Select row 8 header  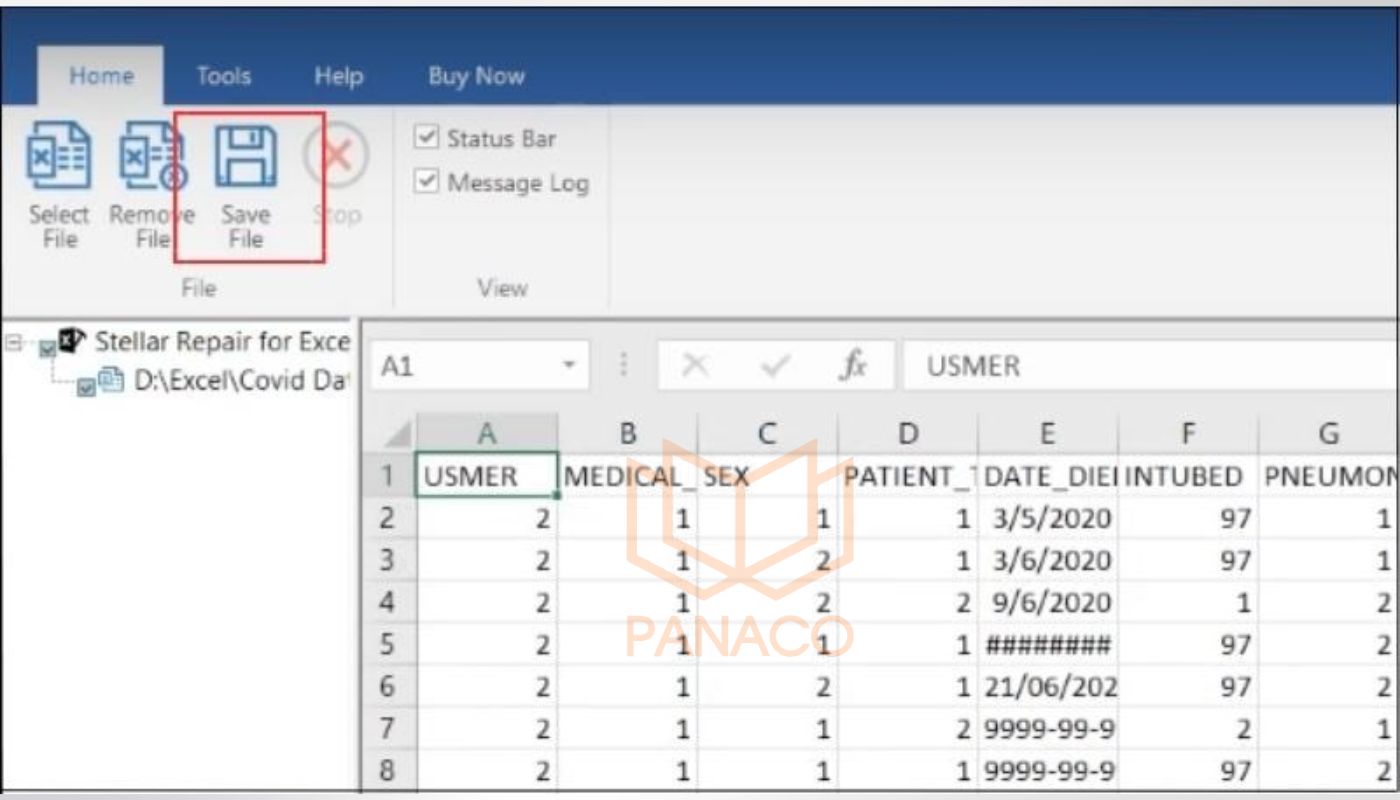(x=387, y=770)
